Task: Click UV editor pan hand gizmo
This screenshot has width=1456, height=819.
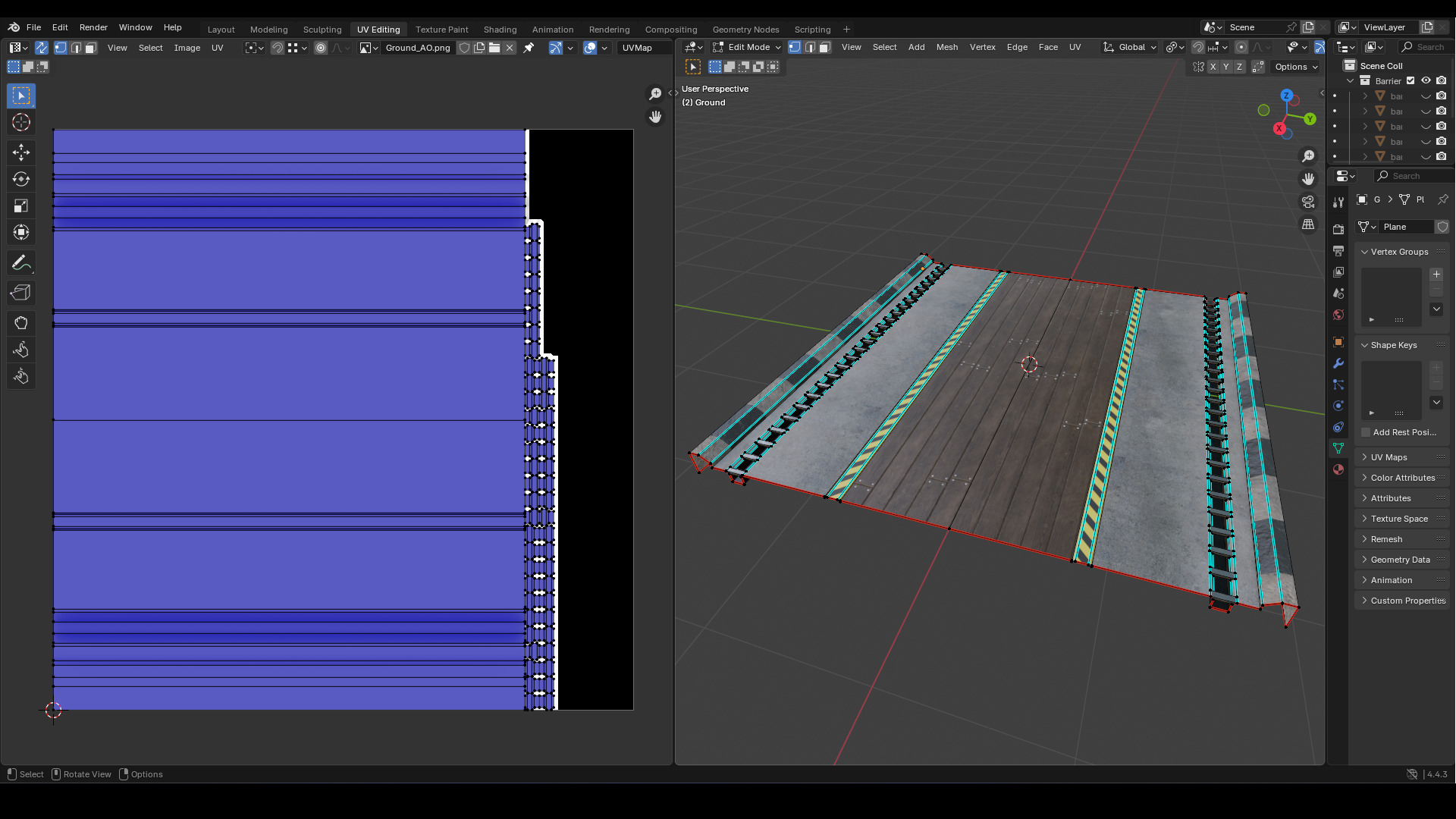Action: click(655, 117)
